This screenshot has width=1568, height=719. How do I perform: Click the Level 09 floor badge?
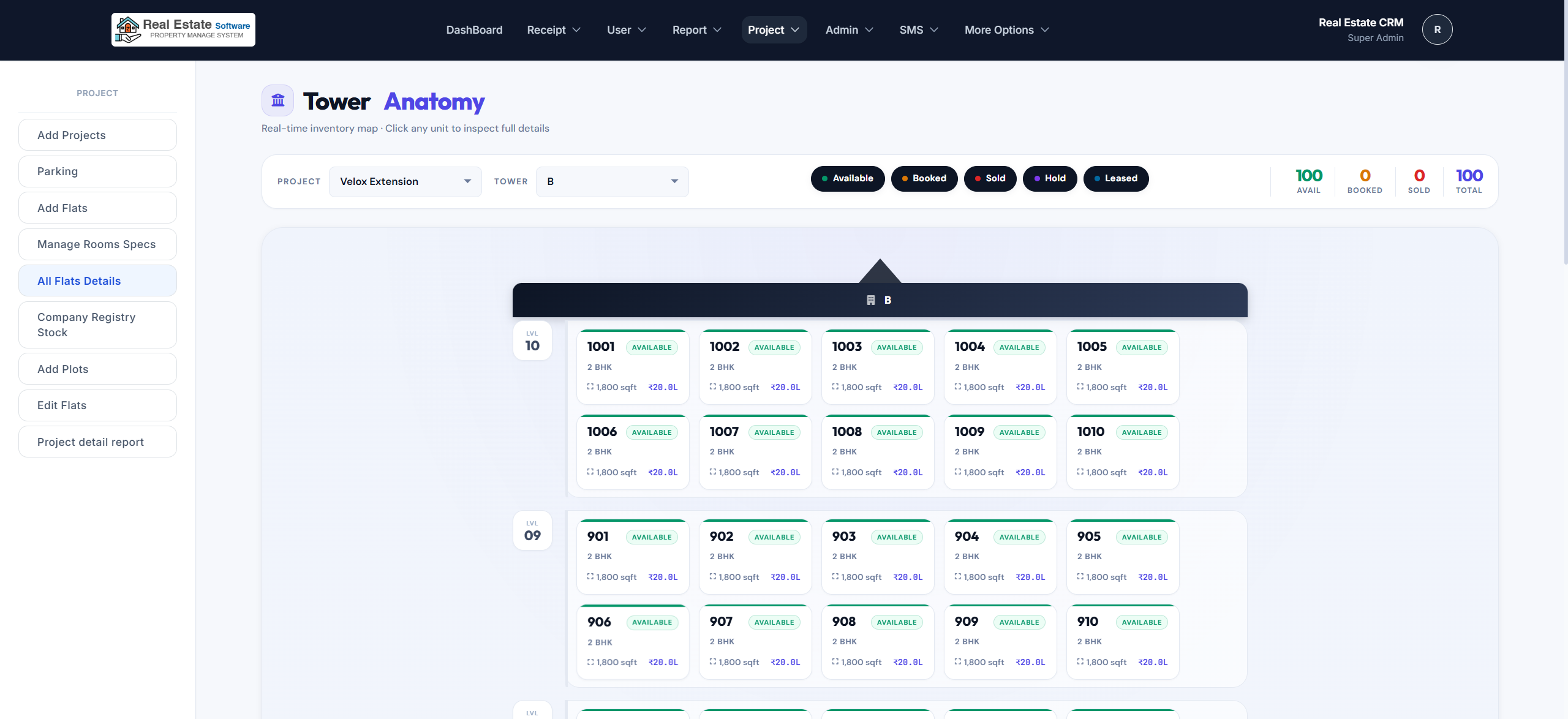point(532,530)
